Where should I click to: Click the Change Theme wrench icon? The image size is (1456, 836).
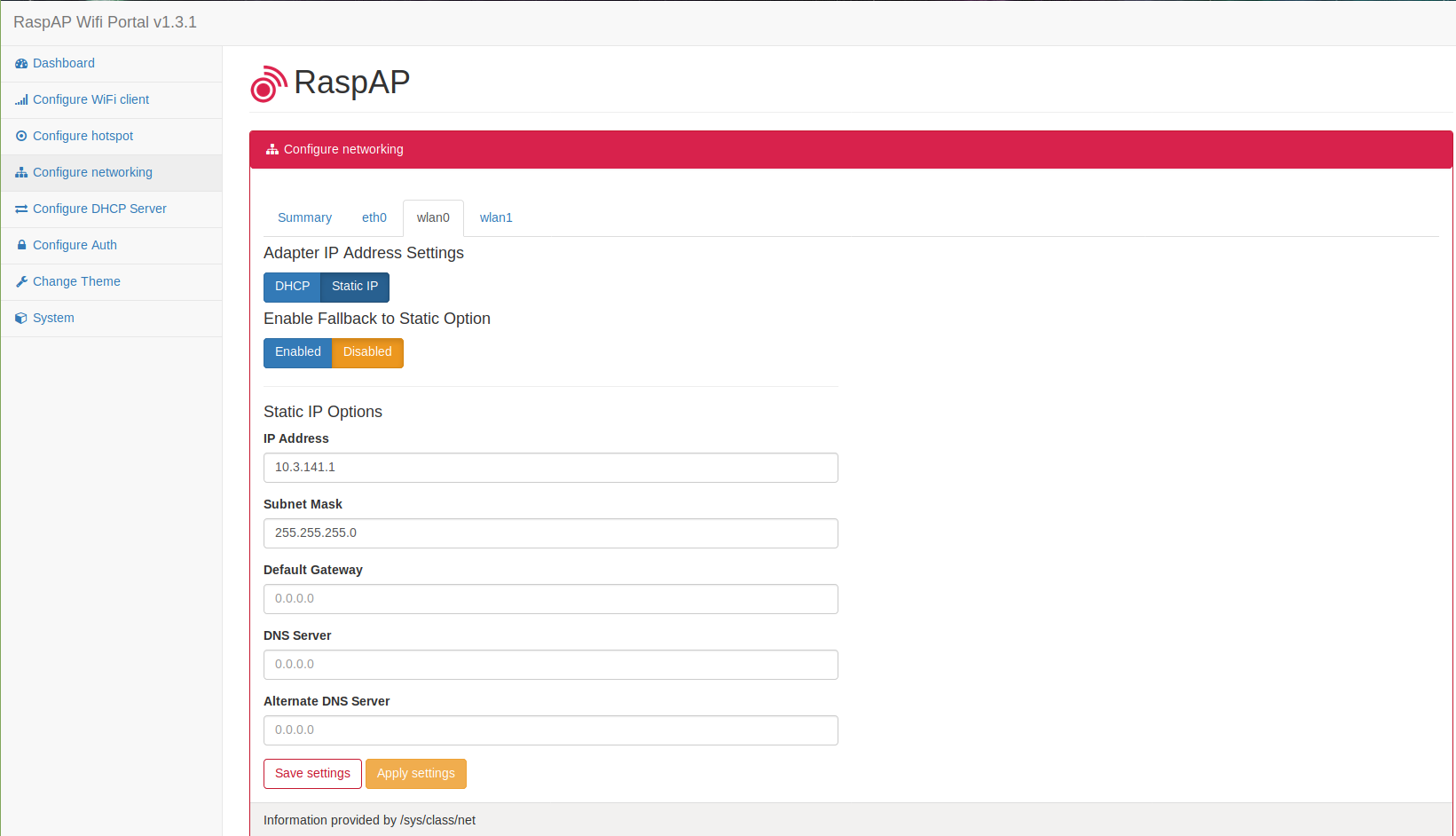21,282
